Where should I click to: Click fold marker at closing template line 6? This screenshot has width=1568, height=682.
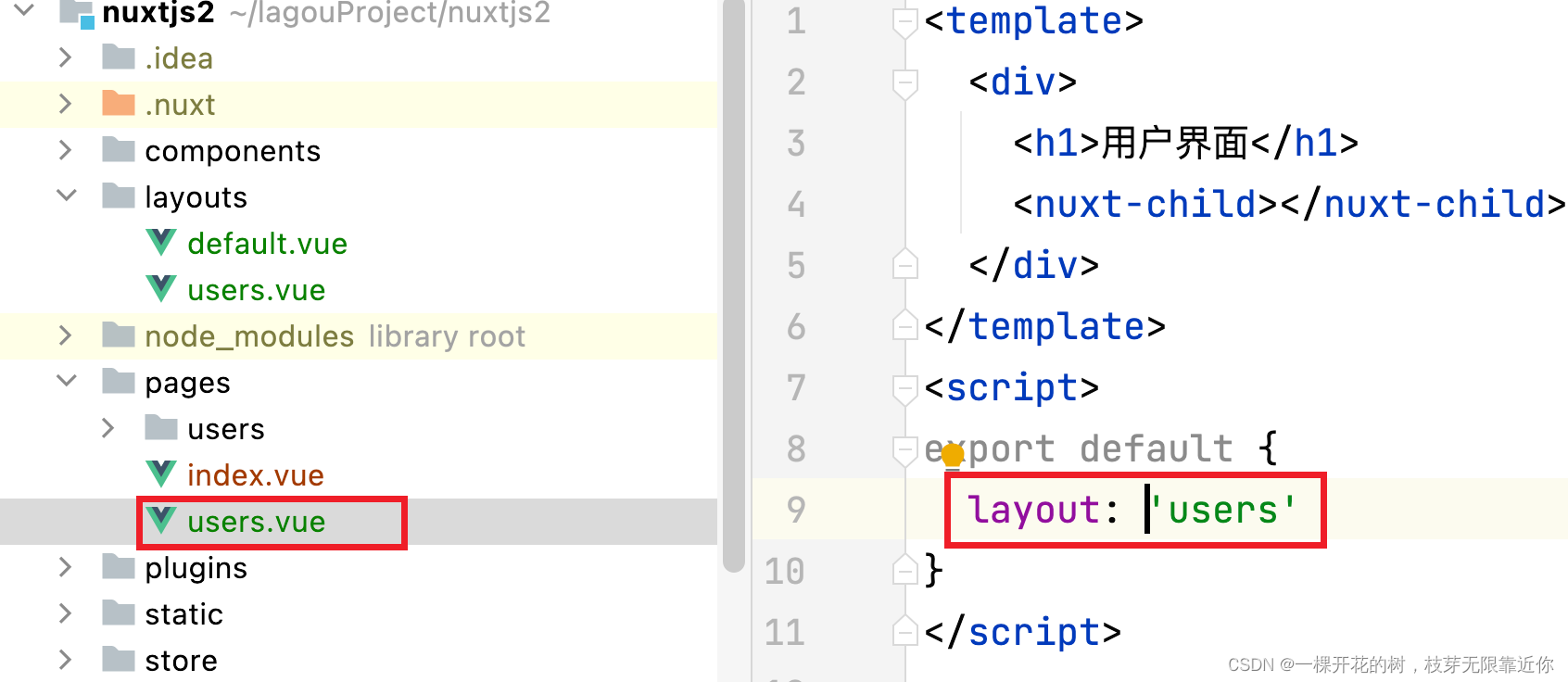point(905,326)
